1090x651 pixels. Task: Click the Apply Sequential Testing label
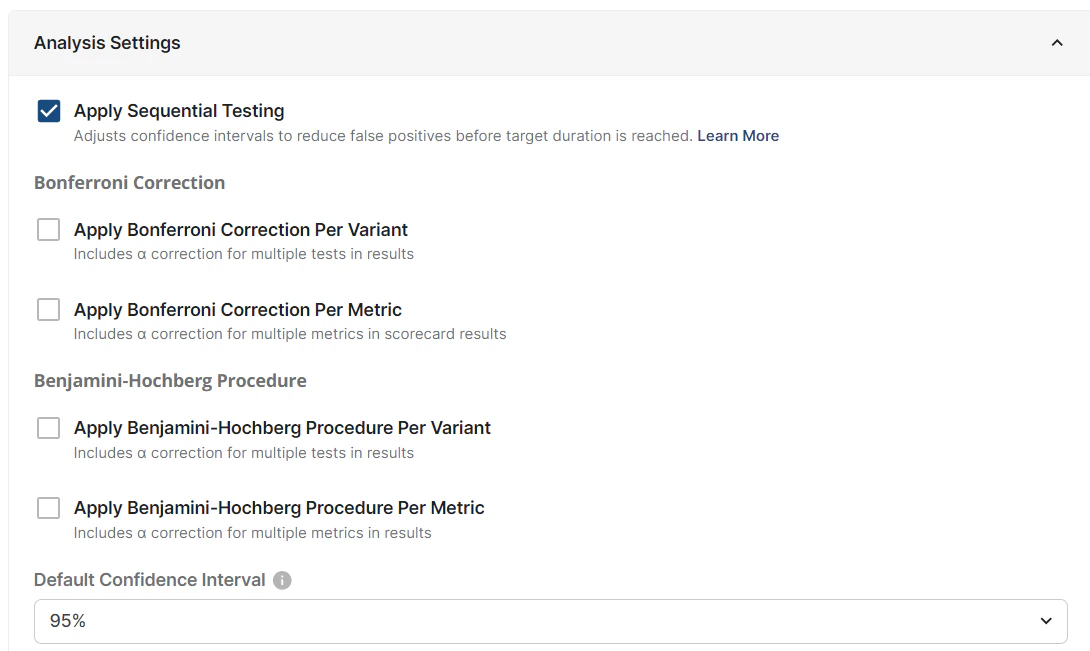[178, 110]
